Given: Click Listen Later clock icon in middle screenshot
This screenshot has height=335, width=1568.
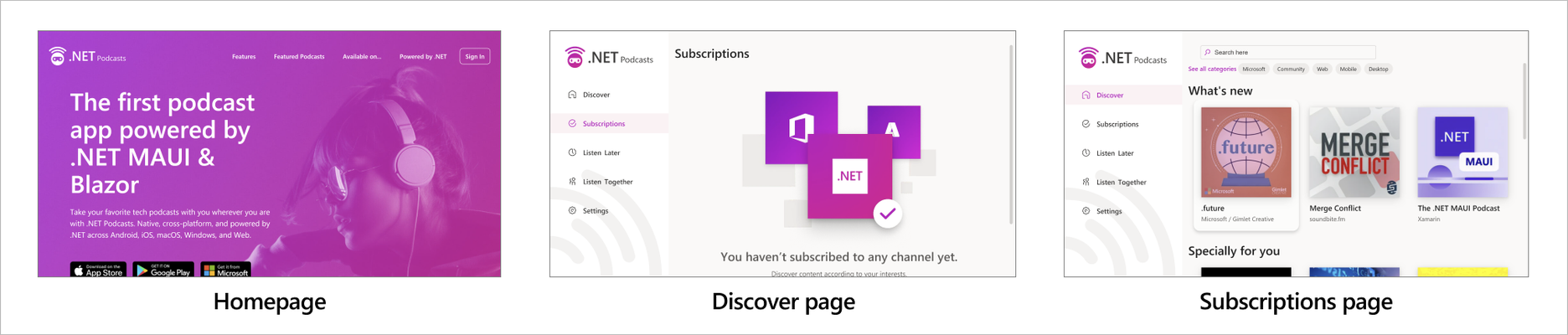Looking at the screenshot, I should point(572,152).
